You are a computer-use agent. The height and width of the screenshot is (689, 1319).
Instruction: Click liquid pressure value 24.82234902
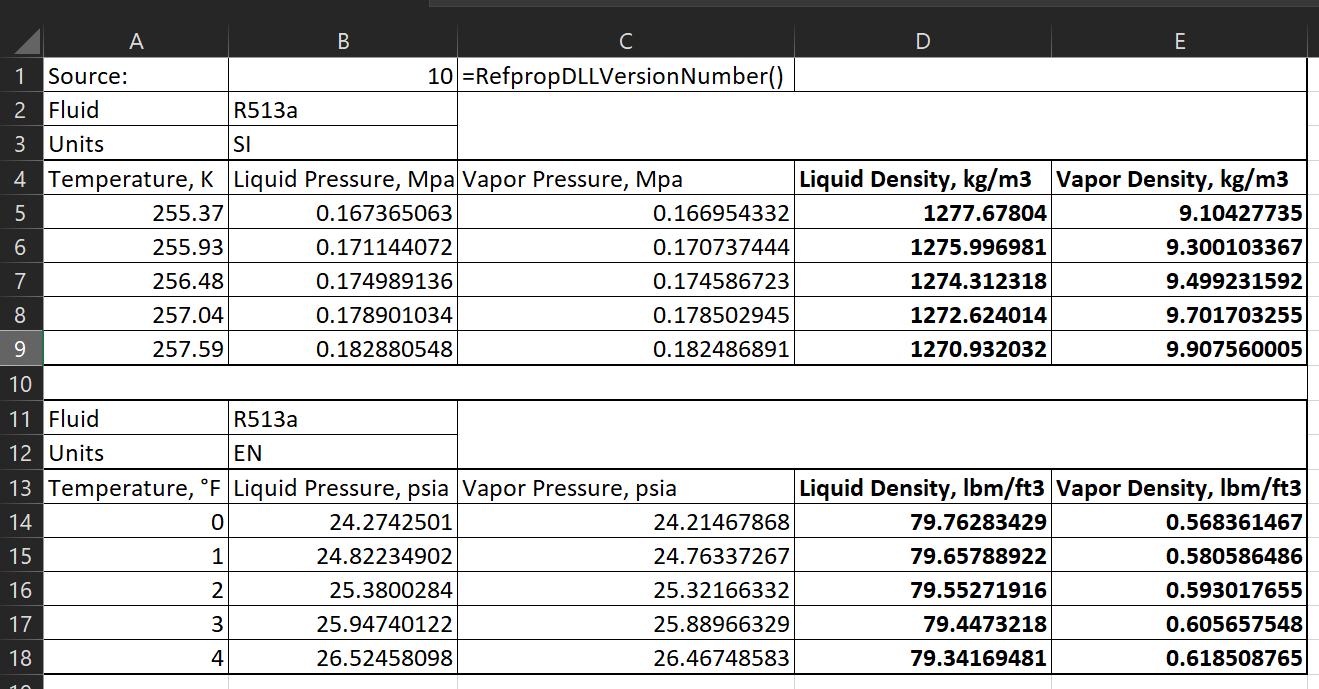pos(343,555)
